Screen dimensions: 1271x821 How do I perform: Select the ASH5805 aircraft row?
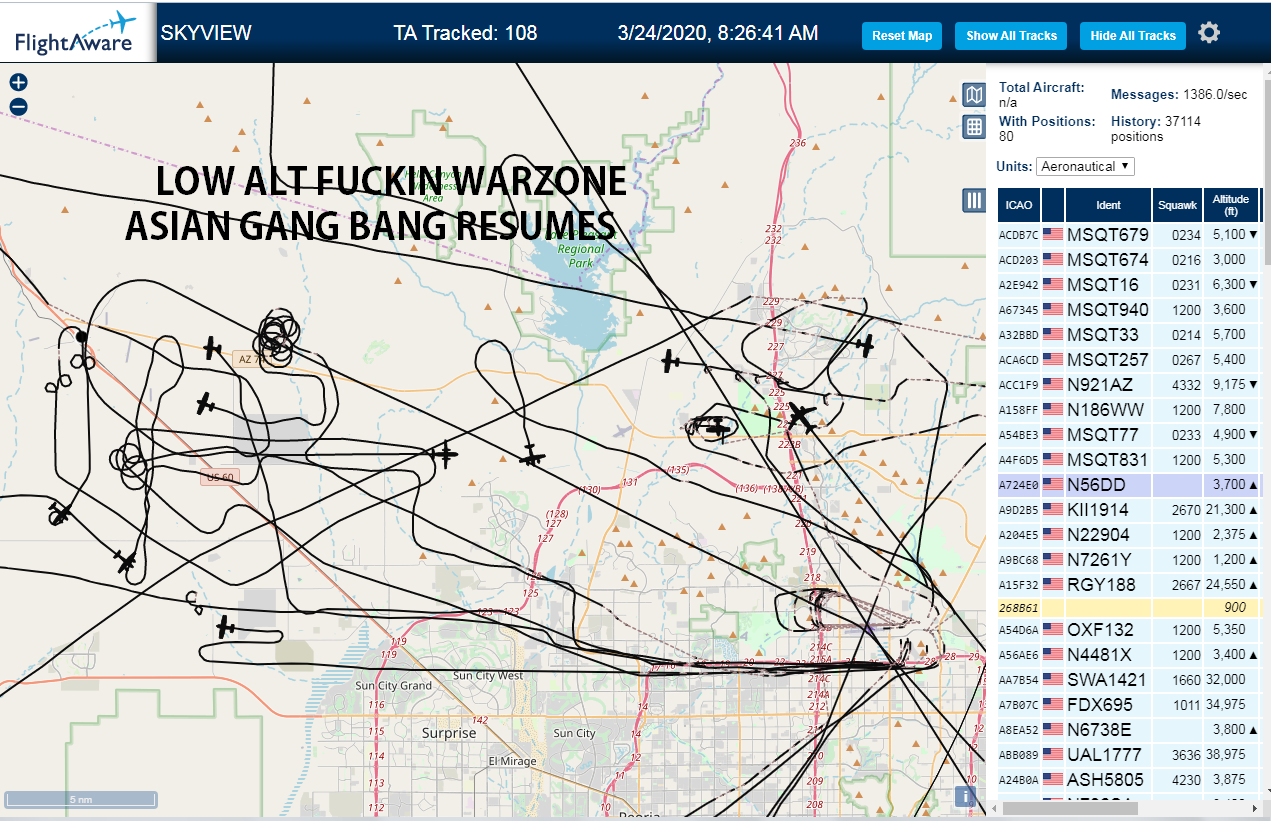tap(1129, 779)
